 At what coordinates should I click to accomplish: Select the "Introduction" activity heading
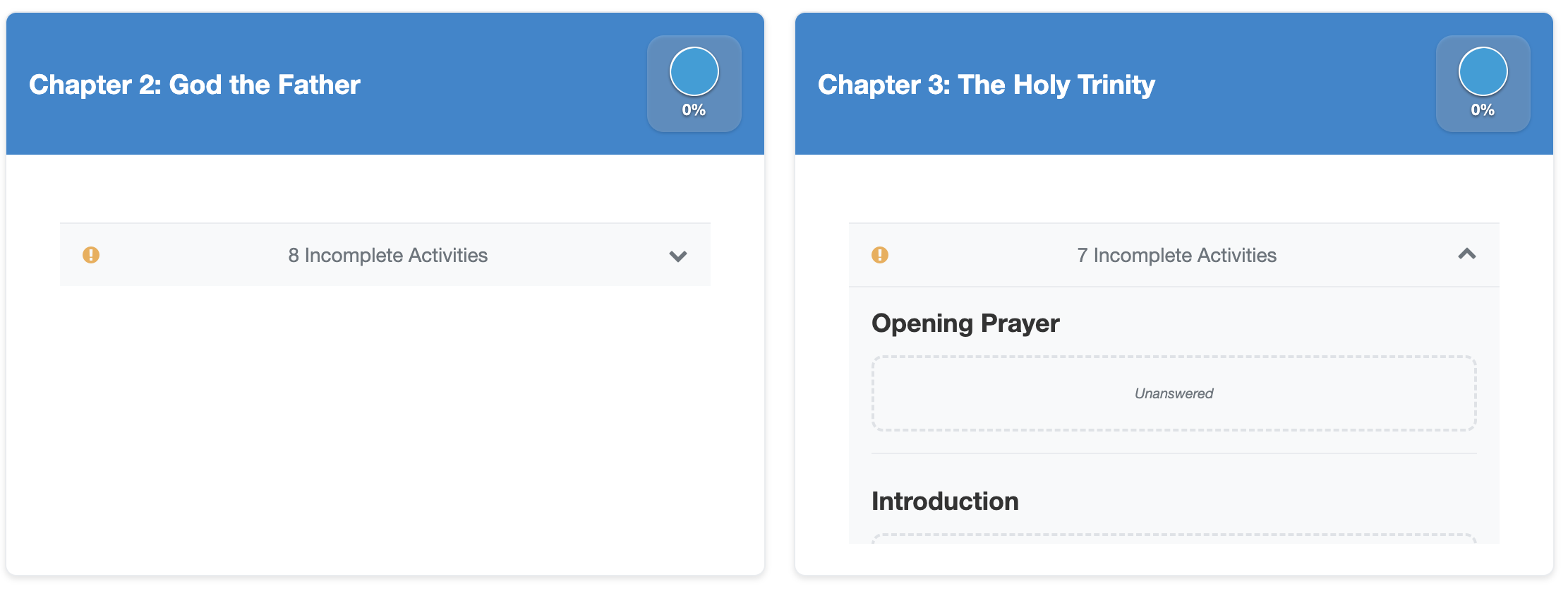(945, 501)
